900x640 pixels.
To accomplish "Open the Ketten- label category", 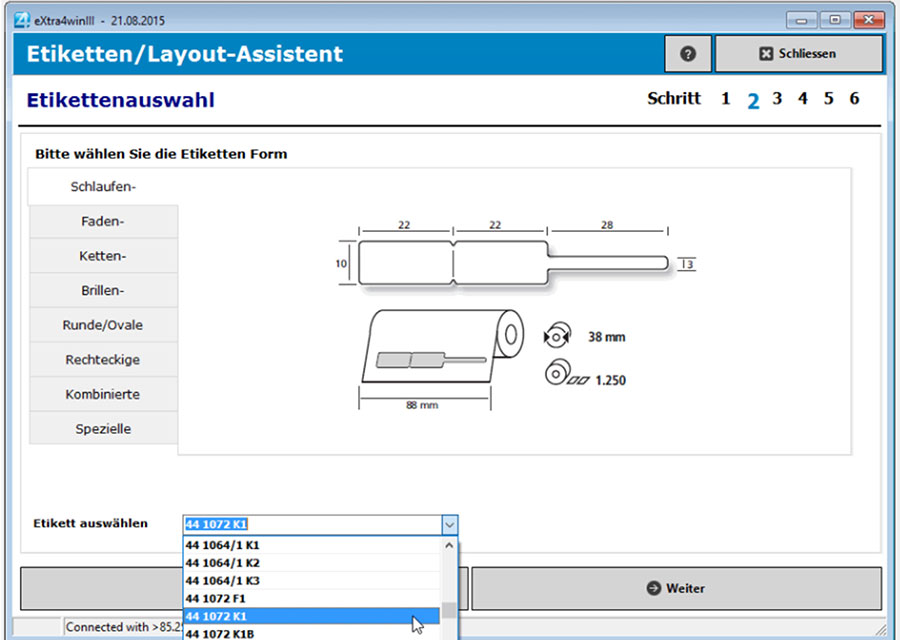I will tap(101, 256).
